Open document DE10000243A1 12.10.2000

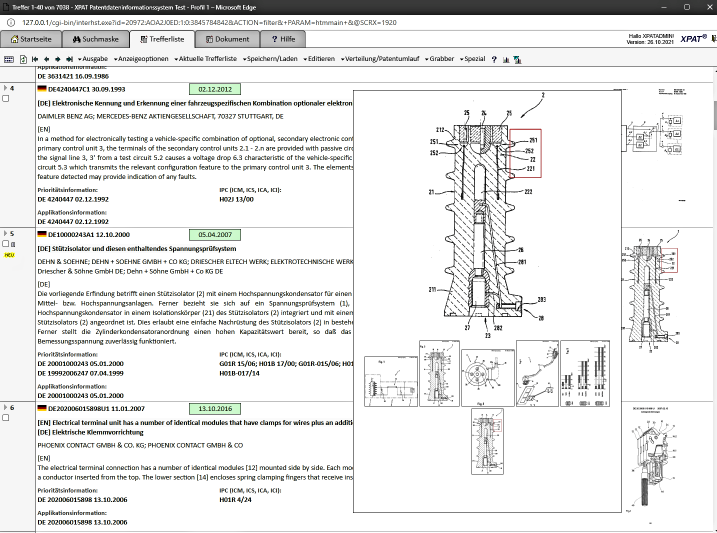tap(89, 235)
